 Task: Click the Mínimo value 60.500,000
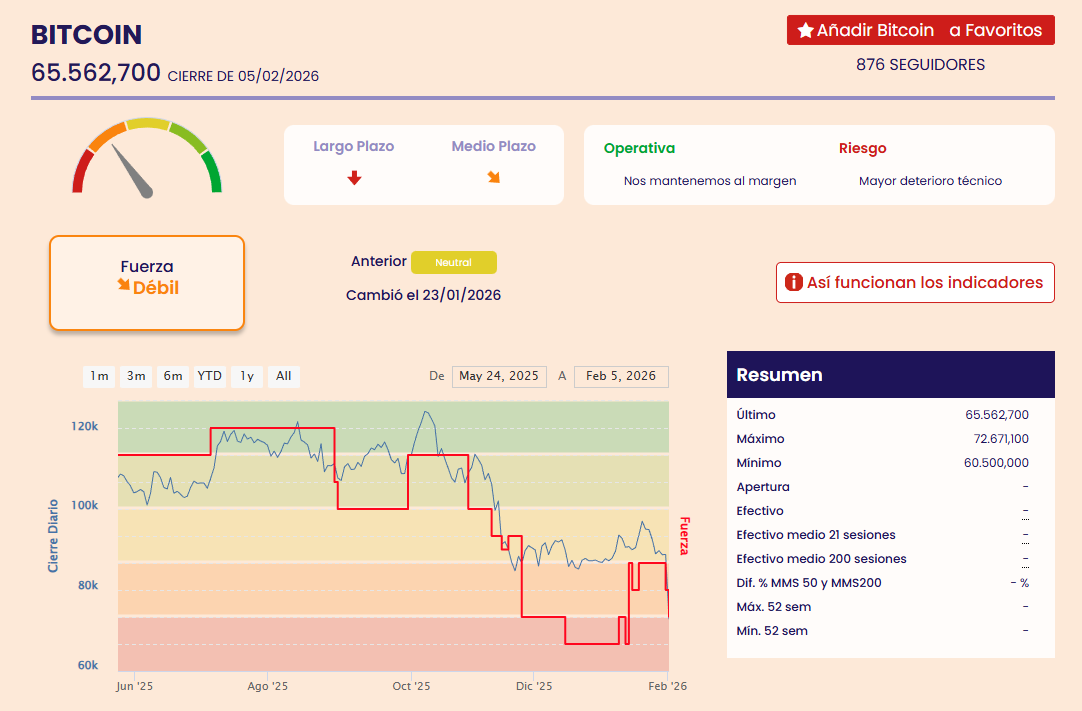tap(996, 463)
